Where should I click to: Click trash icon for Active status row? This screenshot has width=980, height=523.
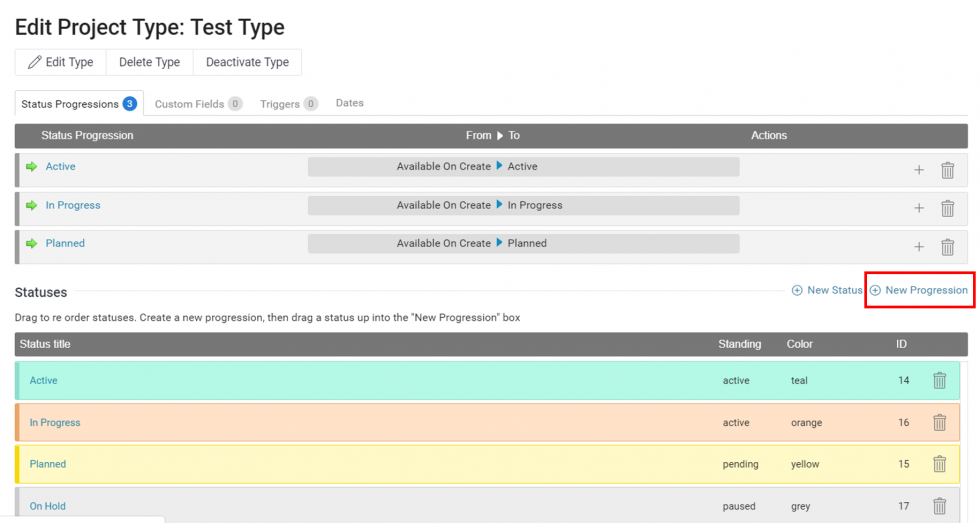pos(939,380)
